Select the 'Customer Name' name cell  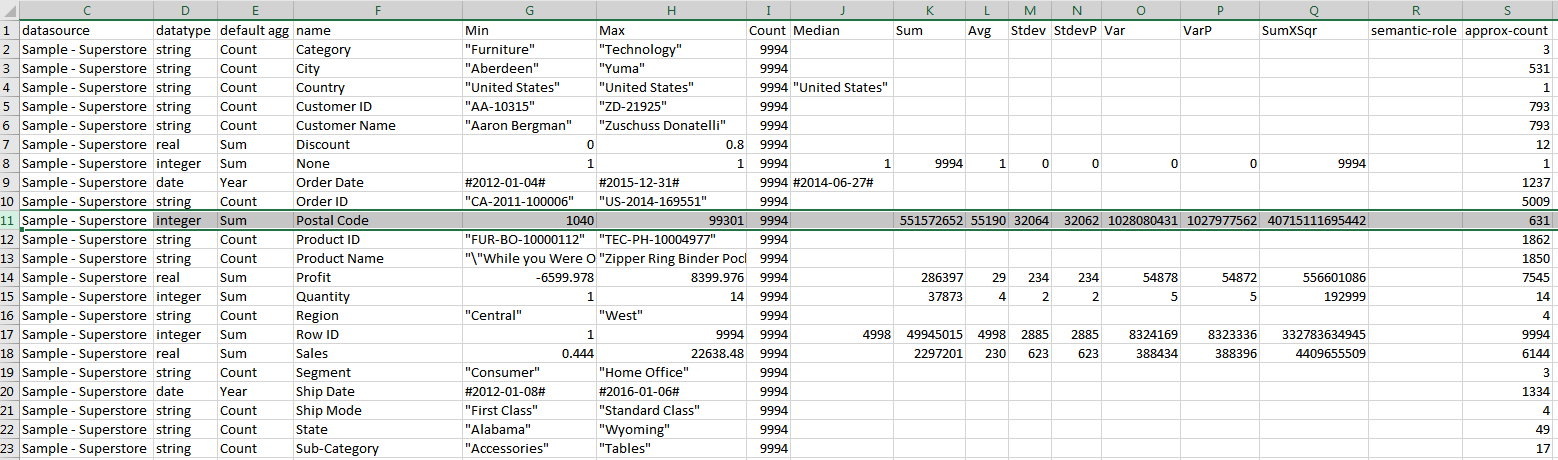377,125
